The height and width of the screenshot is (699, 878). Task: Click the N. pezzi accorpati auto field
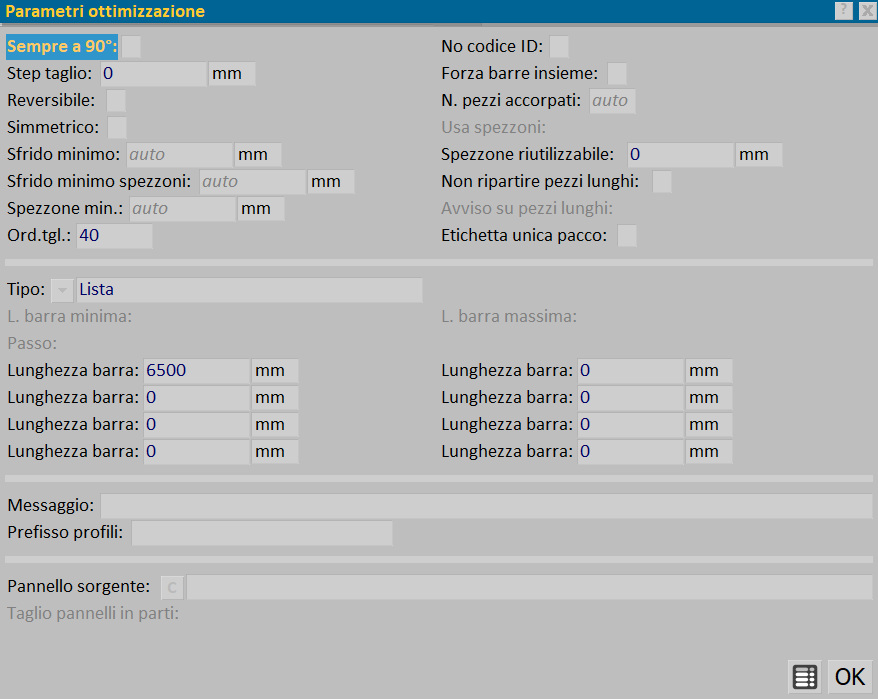[612, 101]
